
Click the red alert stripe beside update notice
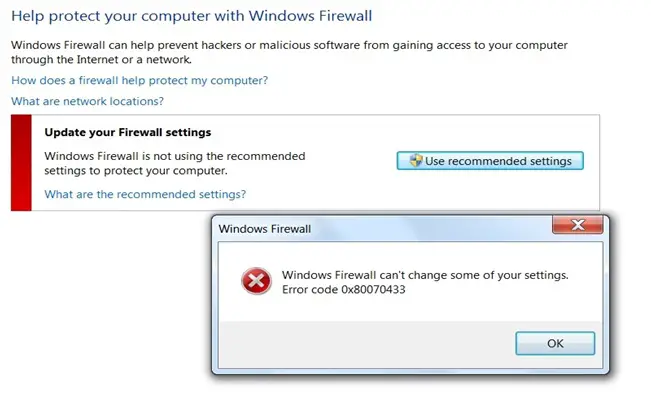click(x=21, y=162)
